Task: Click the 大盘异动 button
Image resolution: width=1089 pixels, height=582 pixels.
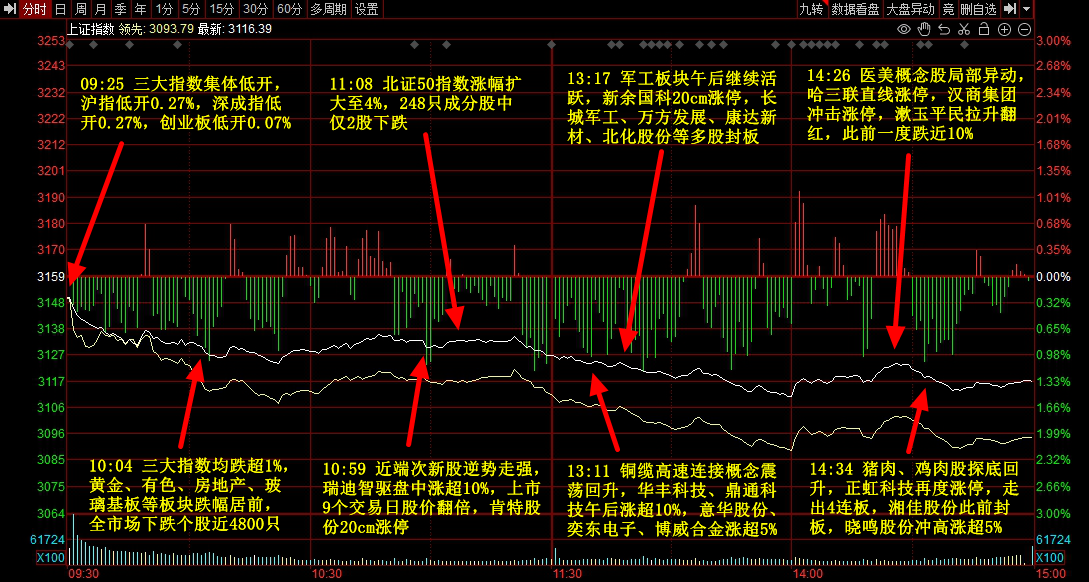Action: (909, 9)
